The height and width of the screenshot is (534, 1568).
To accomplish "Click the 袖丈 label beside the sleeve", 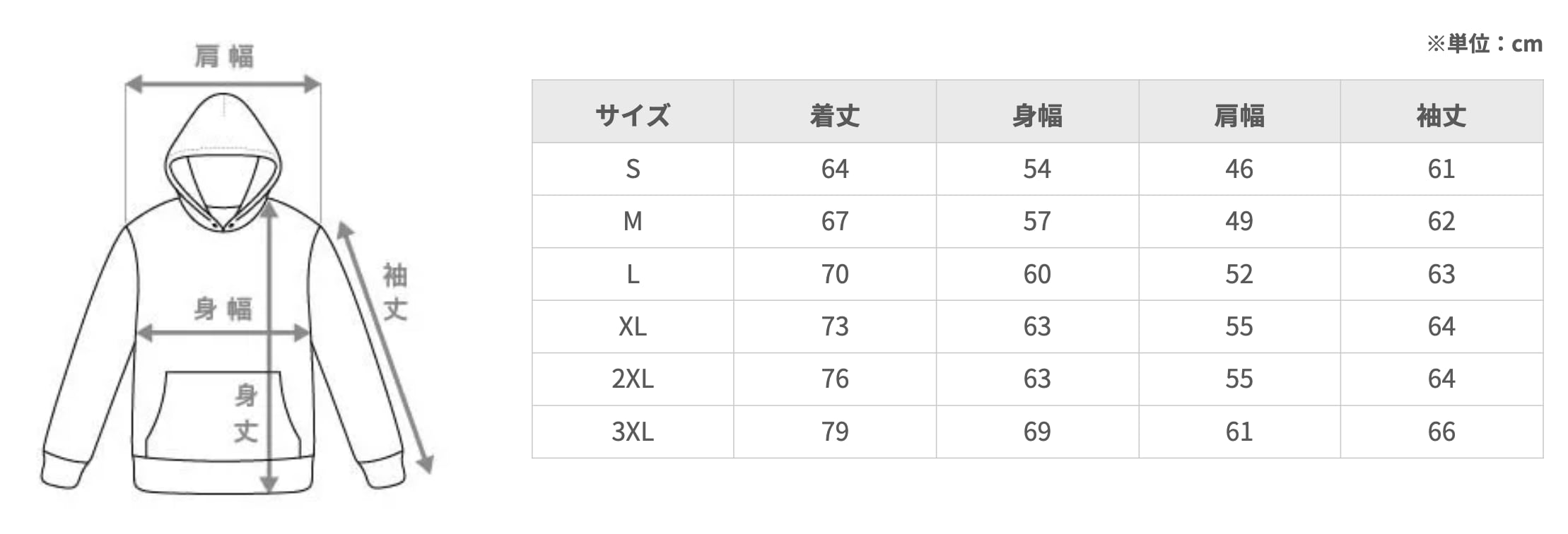I will pos(395,291).
